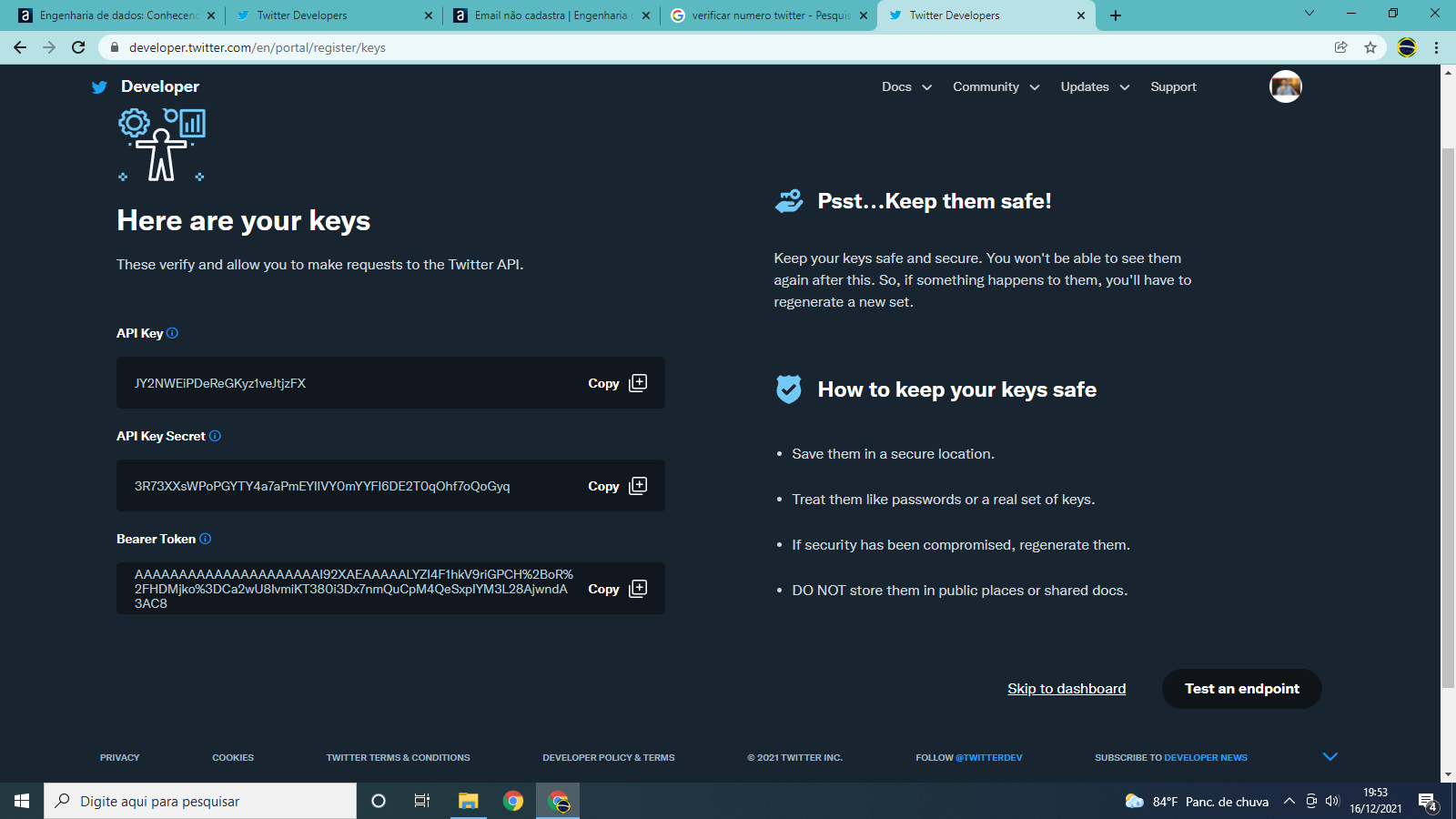Image resolution: width=1456 pixels, height=819 pixels.
Task: Copy the API Key value
Action: tap(617, 383)
